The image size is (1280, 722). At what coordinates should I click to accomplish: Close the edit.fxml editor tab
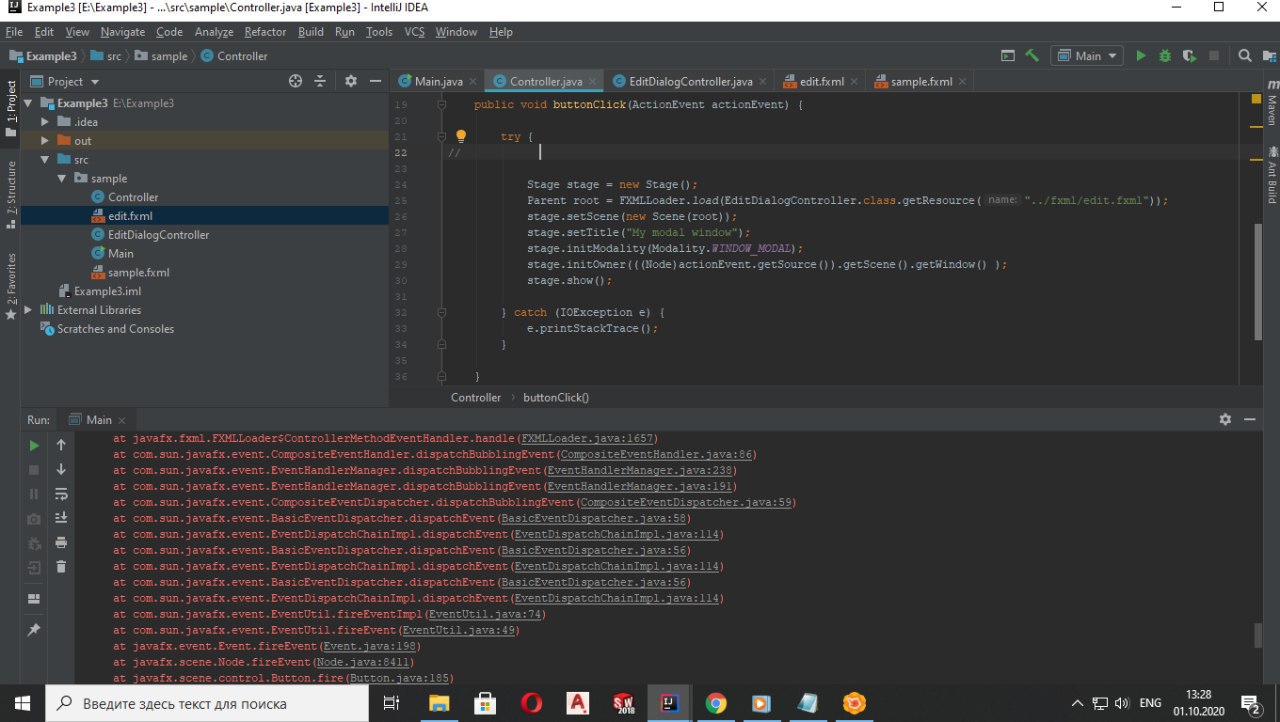pos(854,82)
